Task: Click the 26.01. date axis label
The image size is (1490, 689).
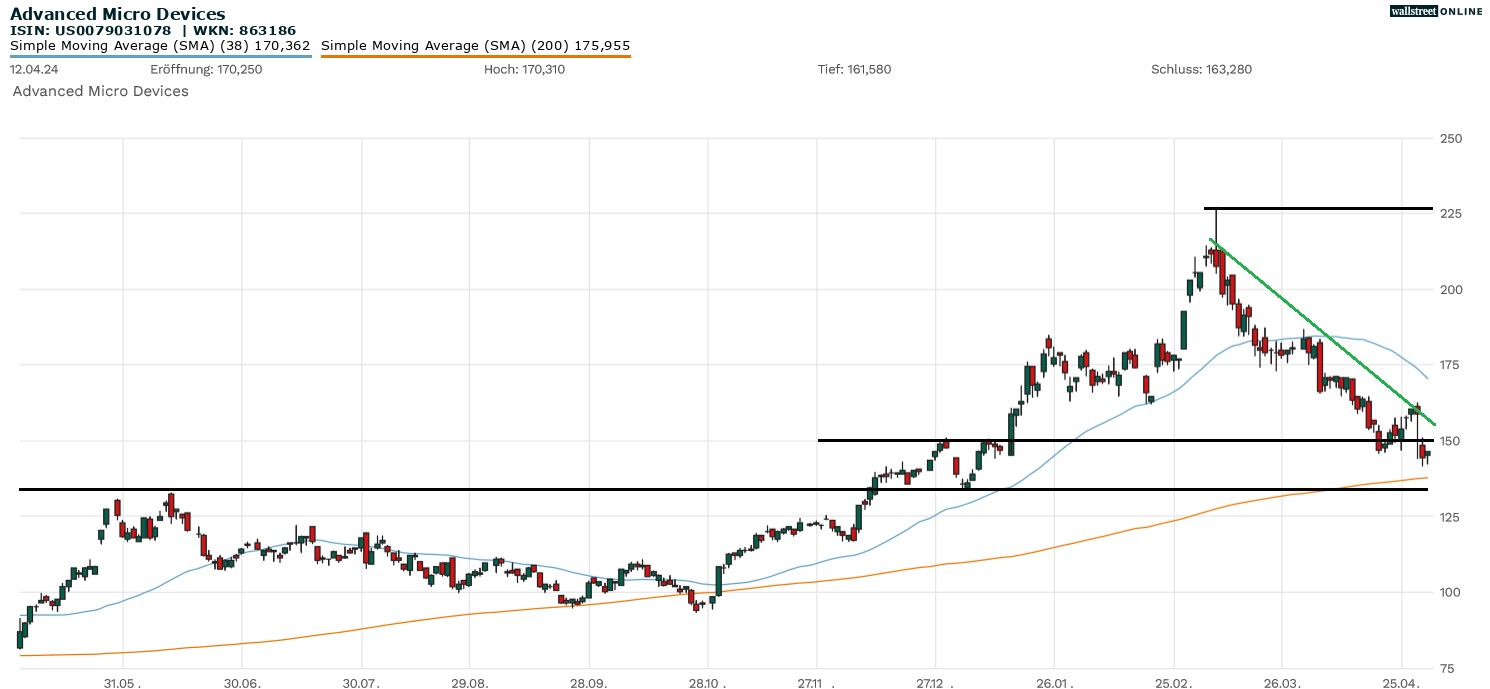Action: [x=1054, y=684]
